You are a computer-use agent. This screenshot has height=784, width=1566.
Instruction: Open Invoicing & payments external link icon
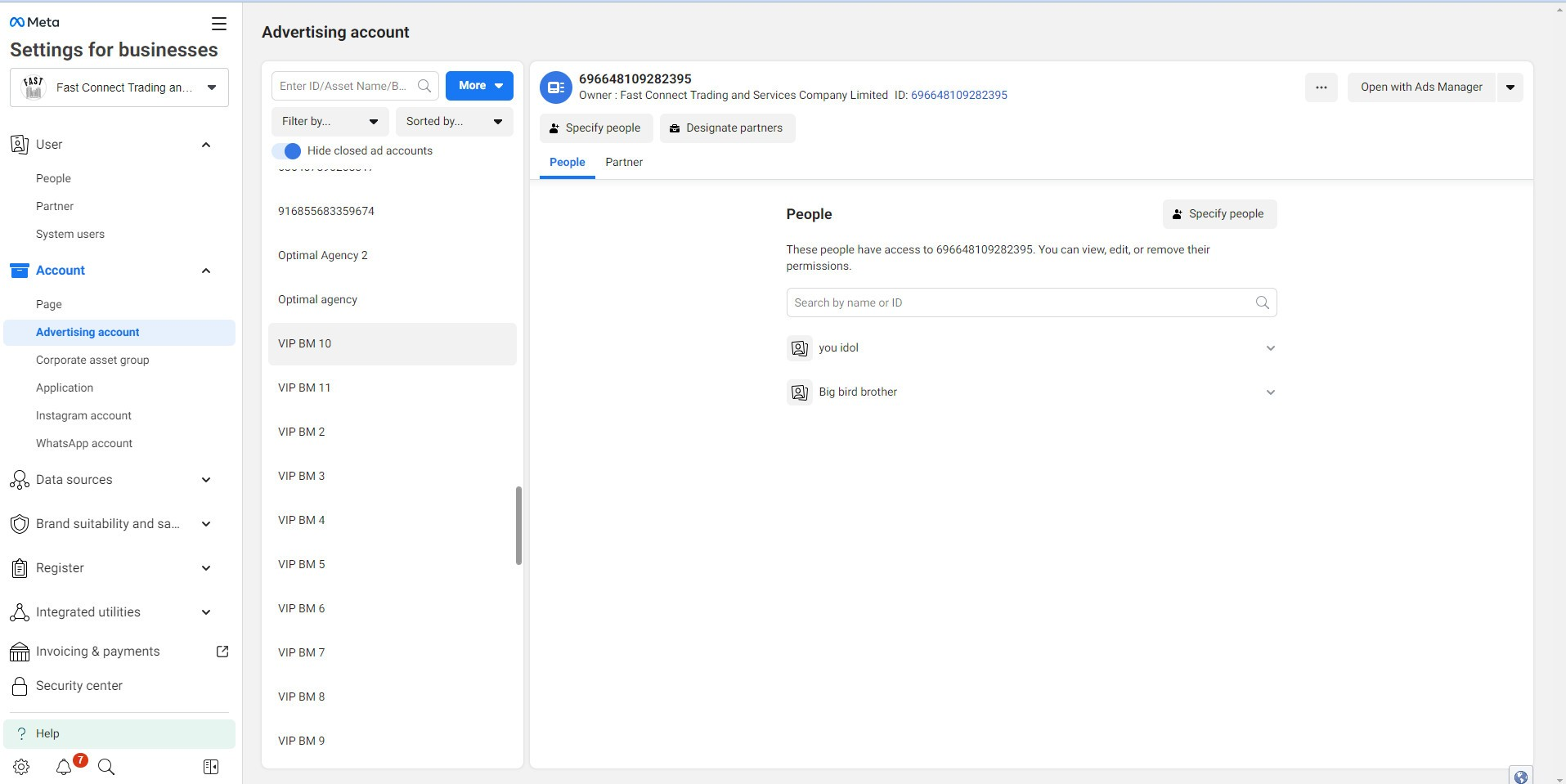tap(222, 652)
